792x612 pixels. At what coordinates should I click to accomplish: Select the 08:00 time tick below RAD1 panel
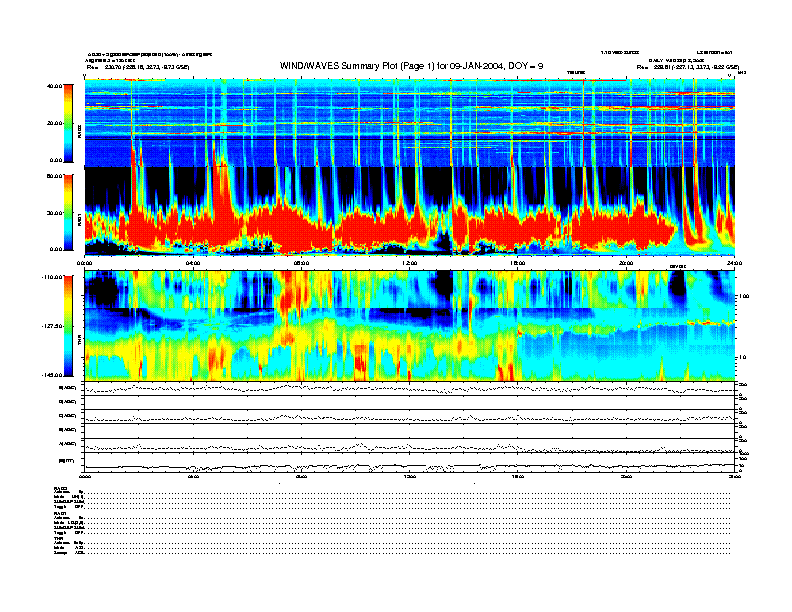(301, 263)
